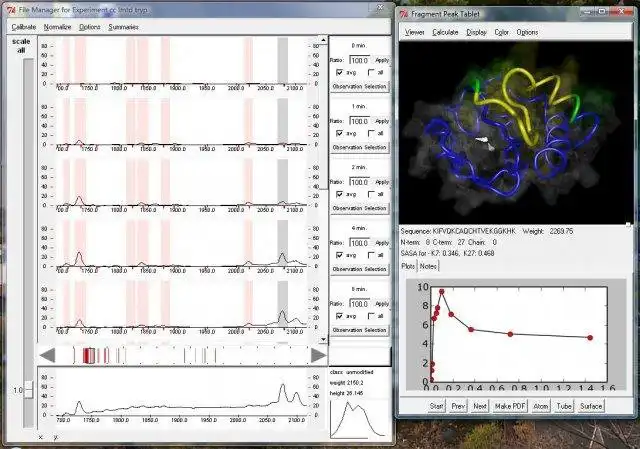
Task: Click the left arrow beside the peak strip
Action: click(x=47, y=355)
